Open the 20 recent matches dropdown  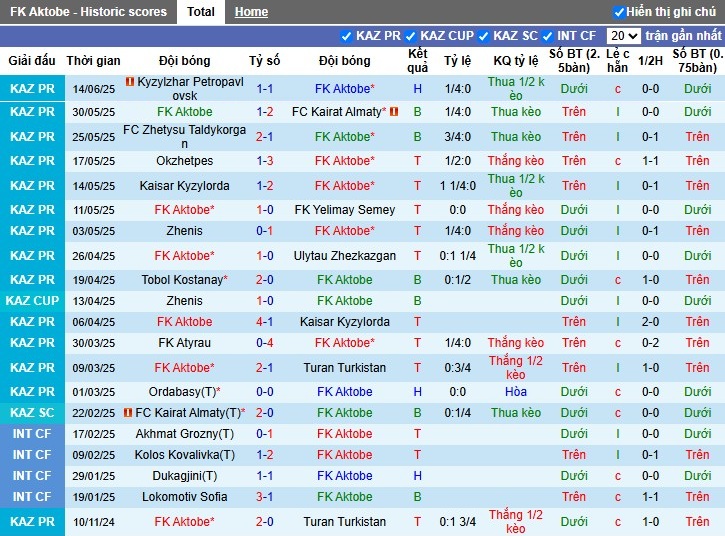[624, 36]
